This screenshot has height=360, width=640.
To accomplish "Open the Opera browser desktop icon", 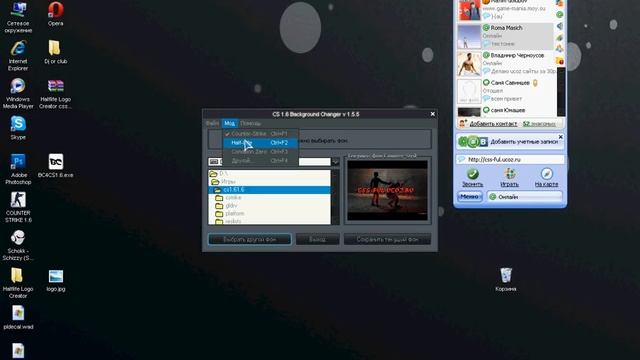I will tap(56, 14).
